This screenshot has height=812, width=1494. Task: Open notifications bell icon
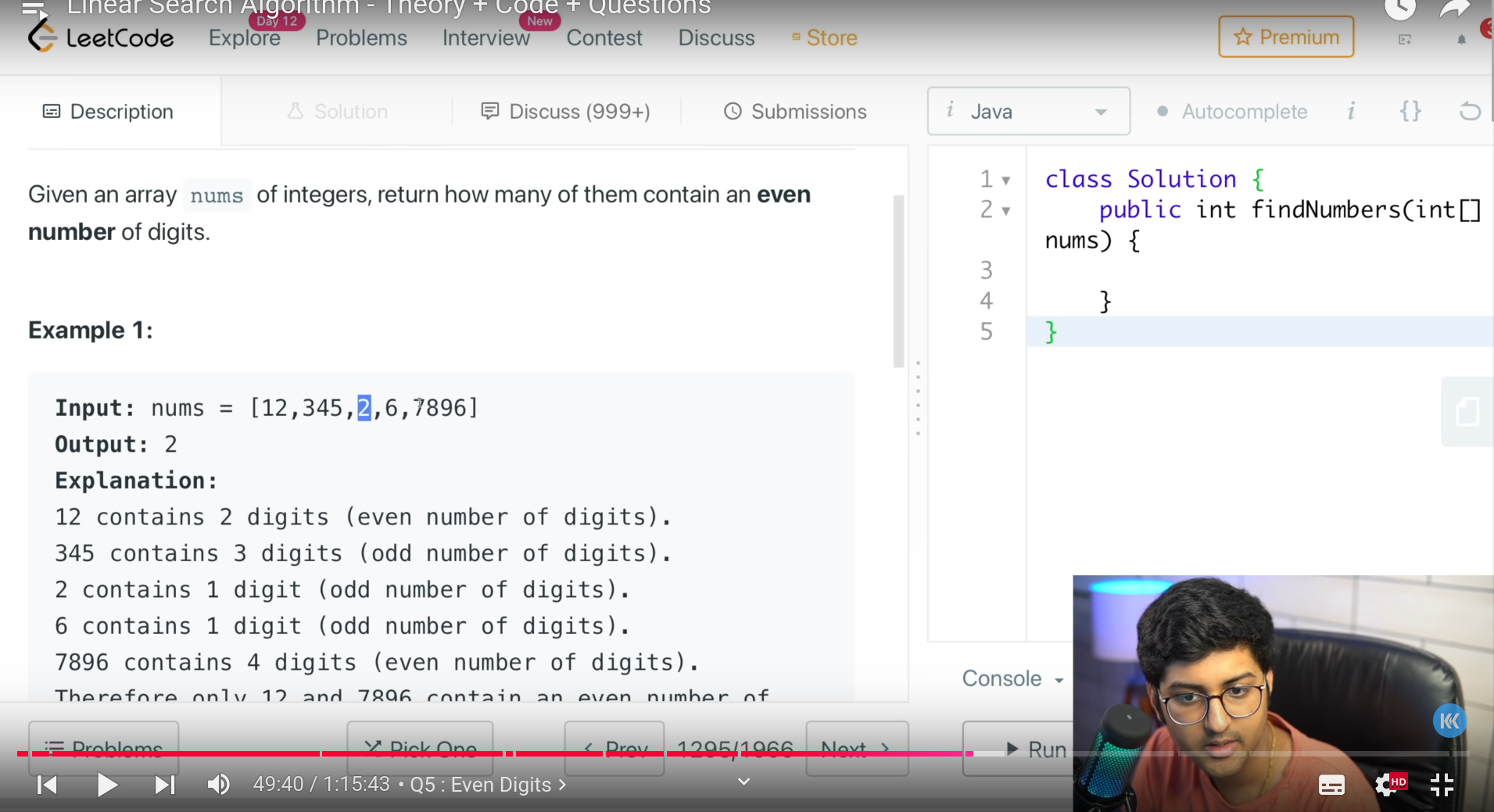pos(1461,40)
